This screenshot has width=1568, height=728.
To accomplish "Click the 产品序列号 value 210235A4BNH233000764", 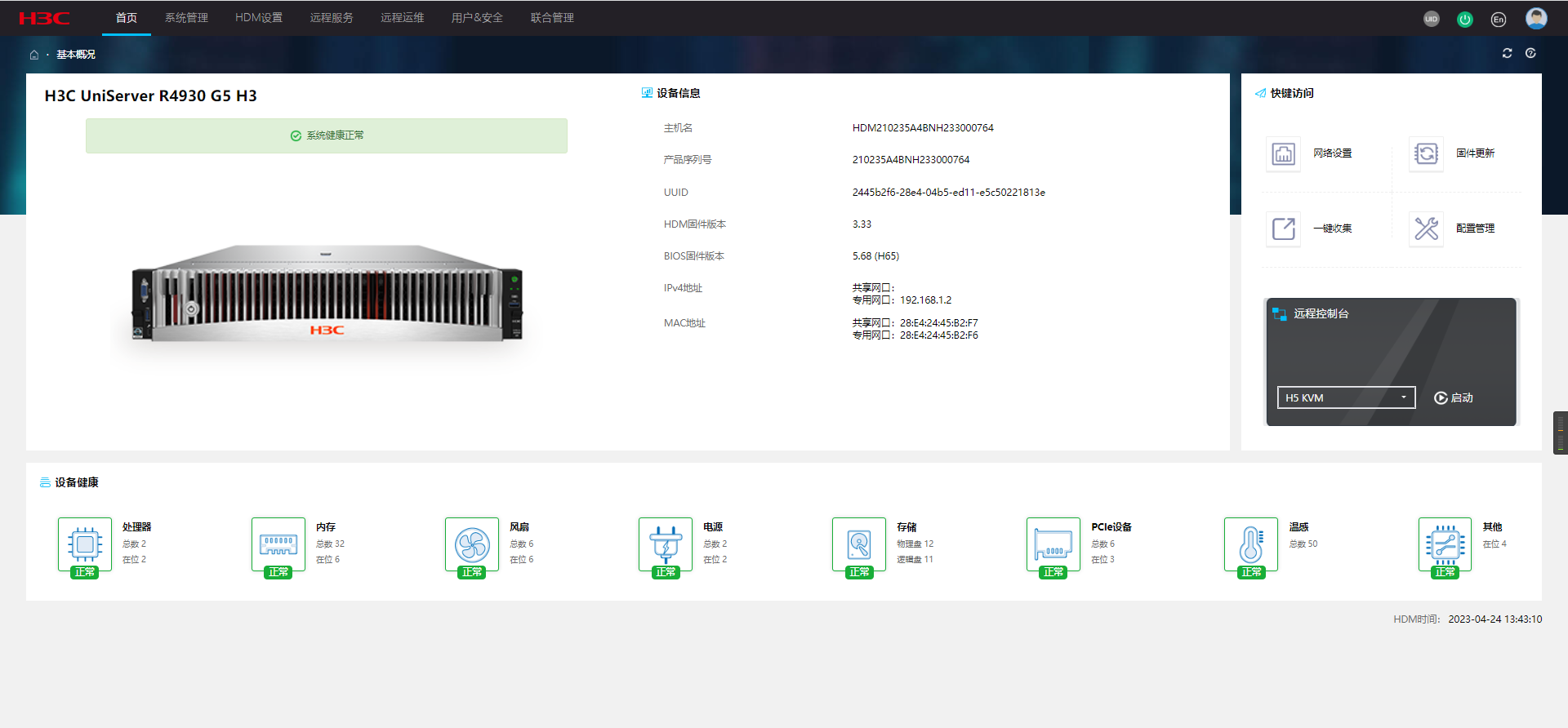I will click(x=911, y=160).
